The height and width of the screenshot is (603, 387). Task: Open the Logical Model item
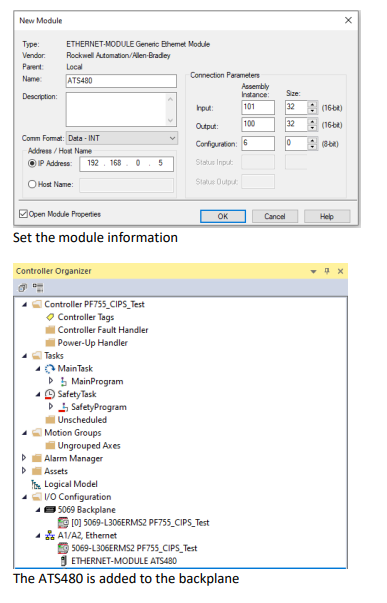[x=71, y=484]
